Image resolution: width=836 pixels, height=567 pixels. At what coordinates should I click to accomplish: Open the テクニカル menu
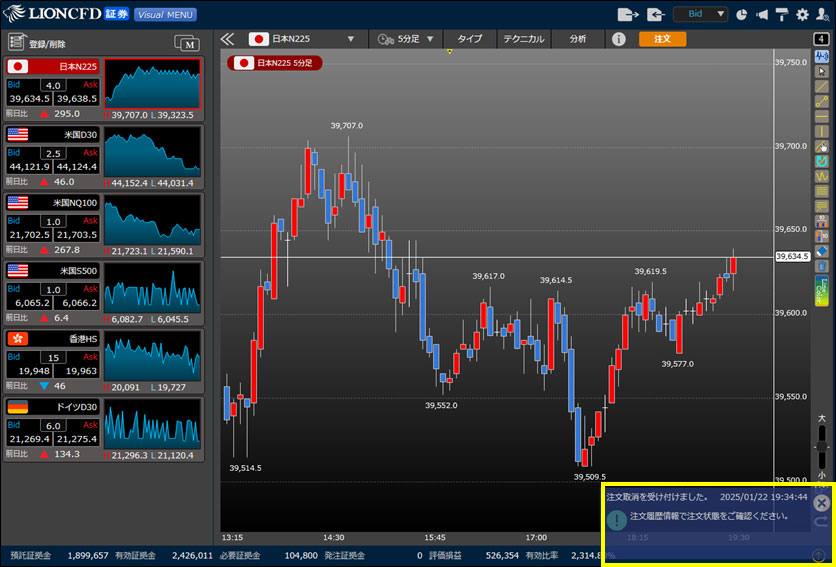(523, 39)
